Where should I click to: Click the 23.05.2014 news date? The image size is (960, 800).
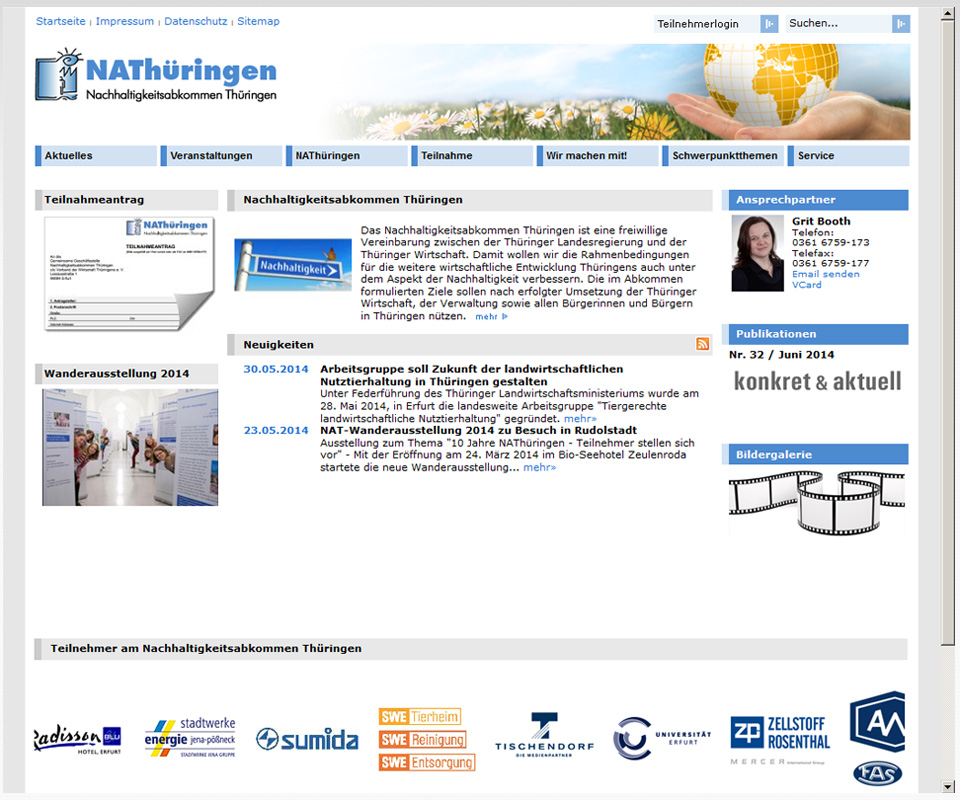pos(276,430)
